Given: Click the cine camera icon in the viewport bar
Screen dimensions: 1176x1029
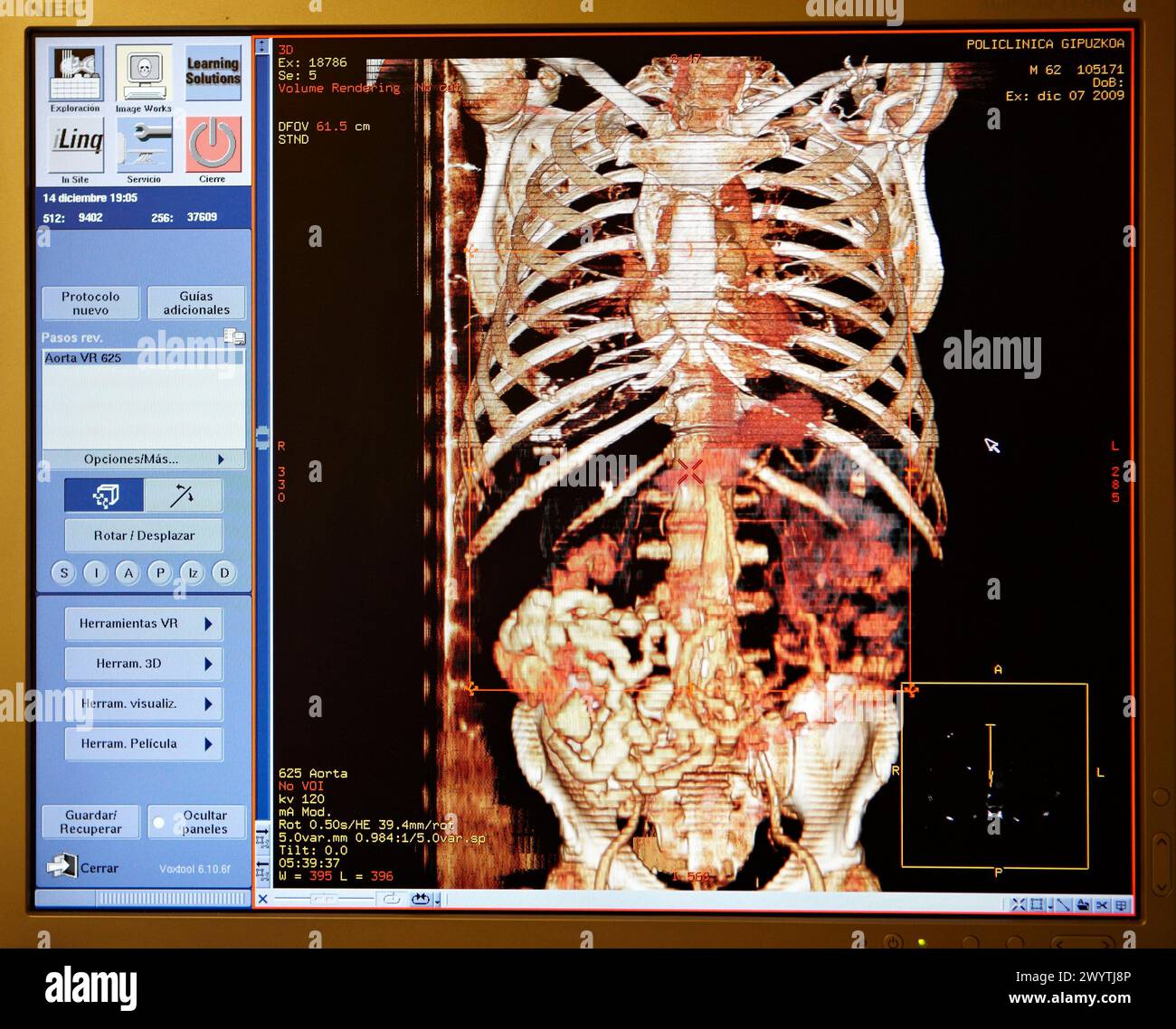Looking at the screenshot, I should point(421,899).
